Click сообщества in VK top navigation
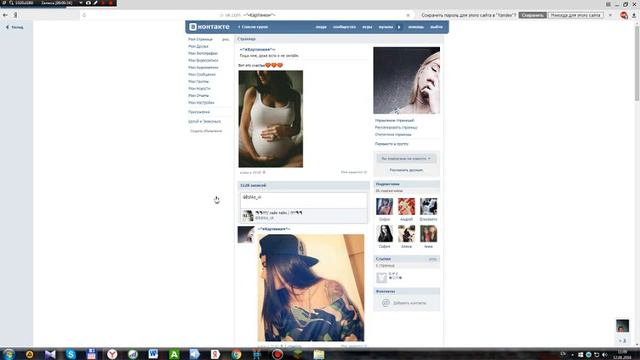This screenshot has width=640, height=360. [344, 27]
